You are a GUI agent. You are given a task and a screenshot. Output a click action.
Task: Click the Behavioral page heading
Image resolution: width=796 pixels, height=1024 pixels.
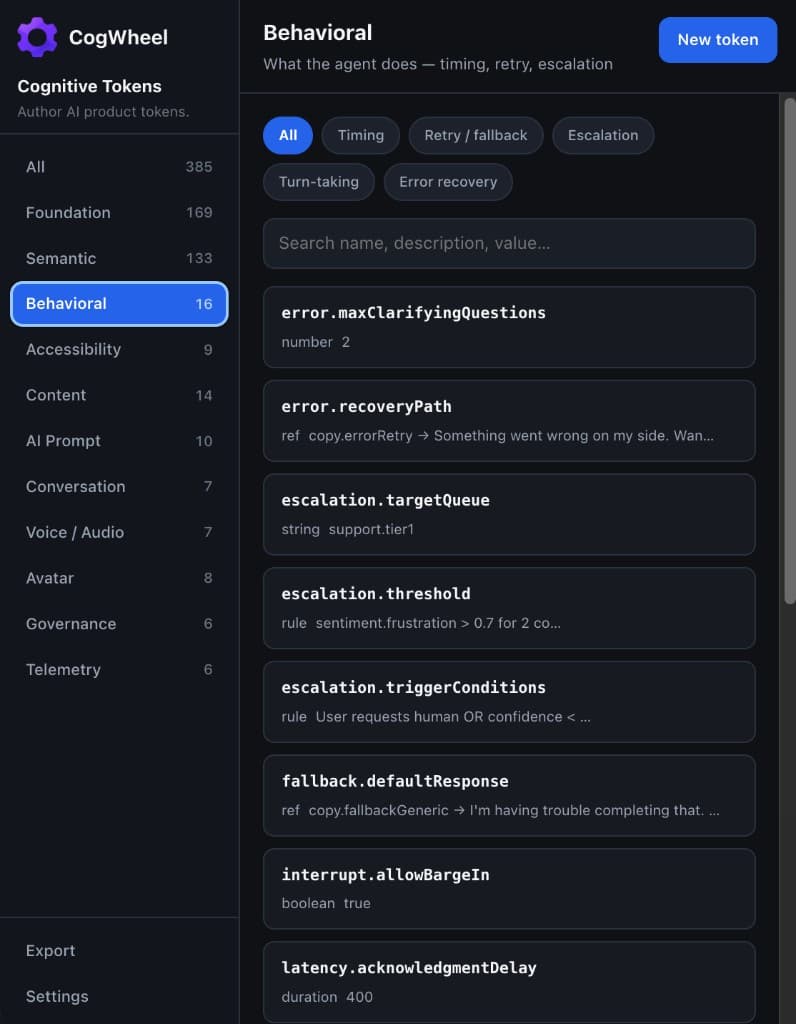point(318,33)
